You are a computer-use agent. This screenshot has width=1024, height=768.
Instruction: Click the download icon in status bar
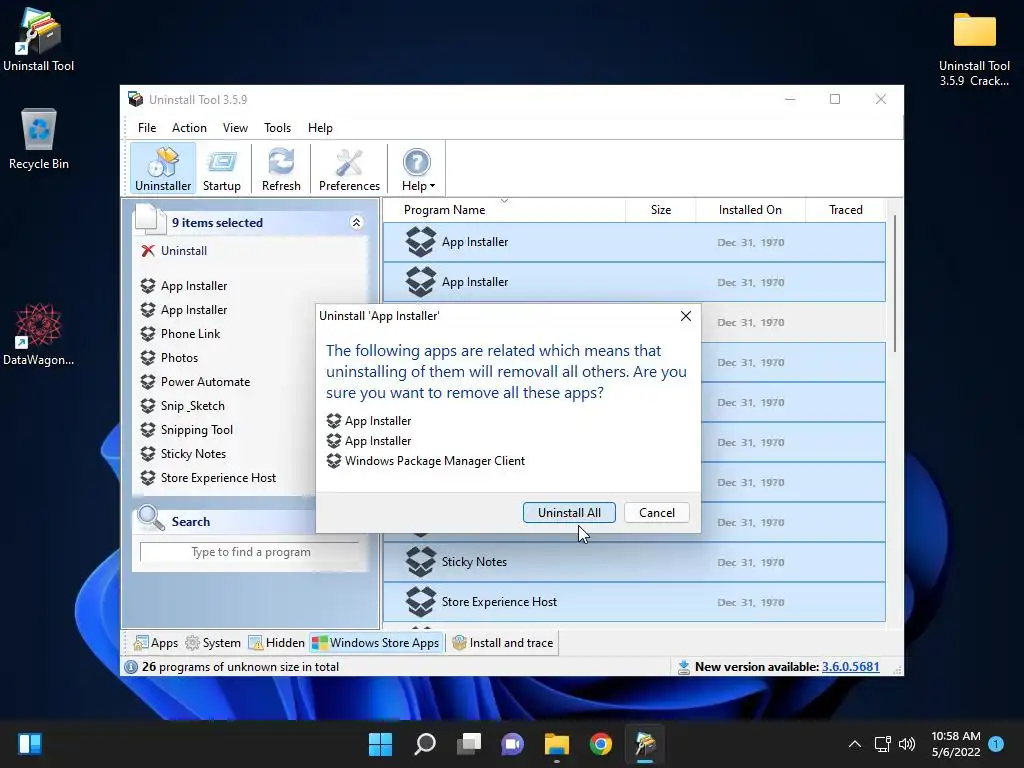click(683, 667)
